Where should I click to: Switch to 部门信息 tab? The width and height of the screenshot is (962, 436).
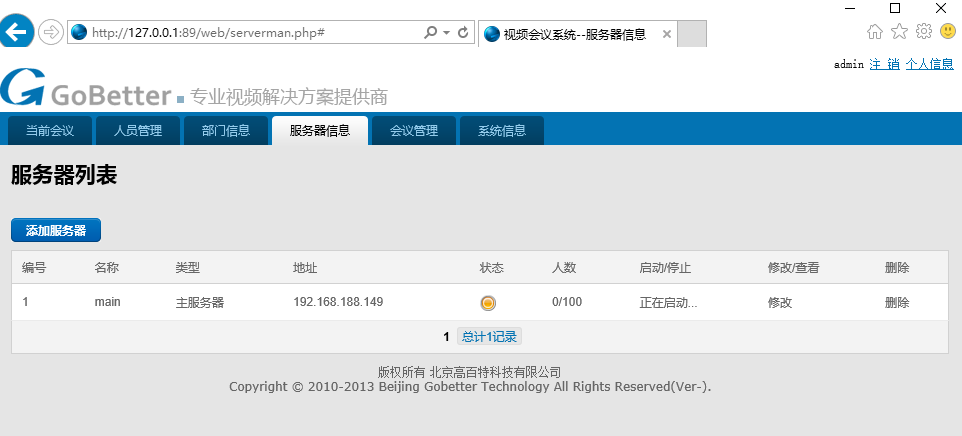pyautogui.click(x=226, y=131)
